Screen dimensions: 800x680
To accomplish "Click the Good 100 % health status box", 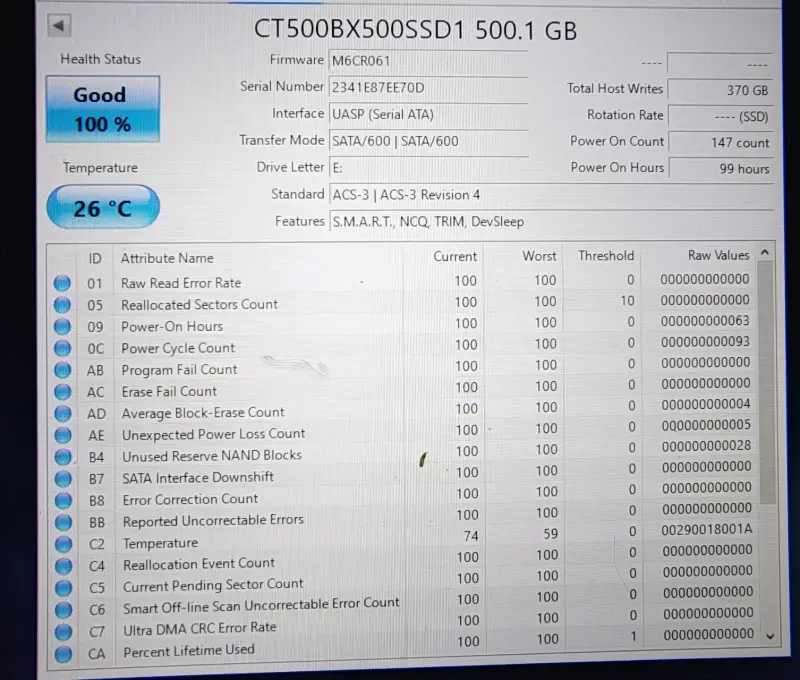I will coord(103,109).
